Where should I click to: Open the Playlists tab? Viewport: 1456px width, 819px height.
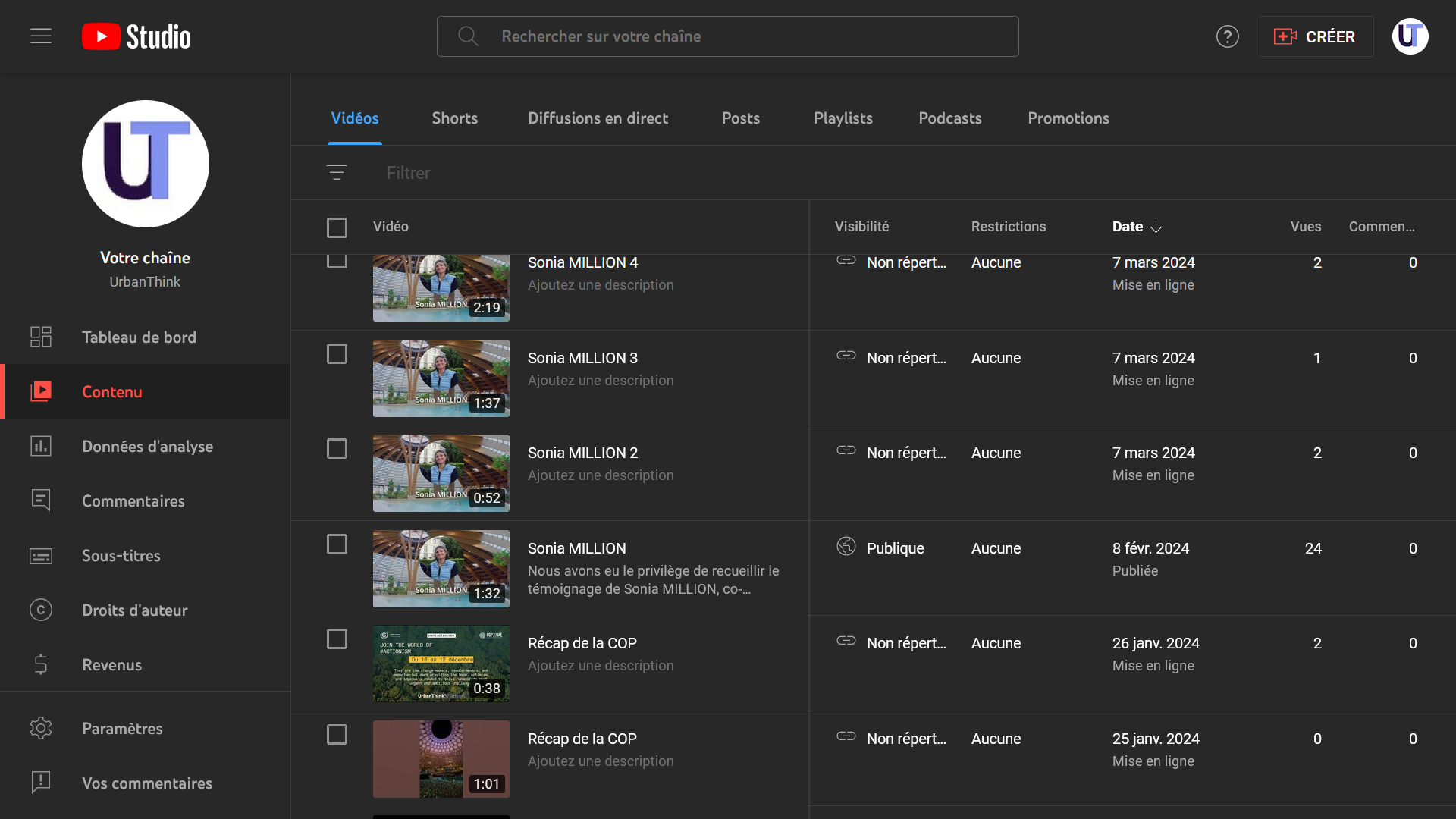[x=843, y=118]
